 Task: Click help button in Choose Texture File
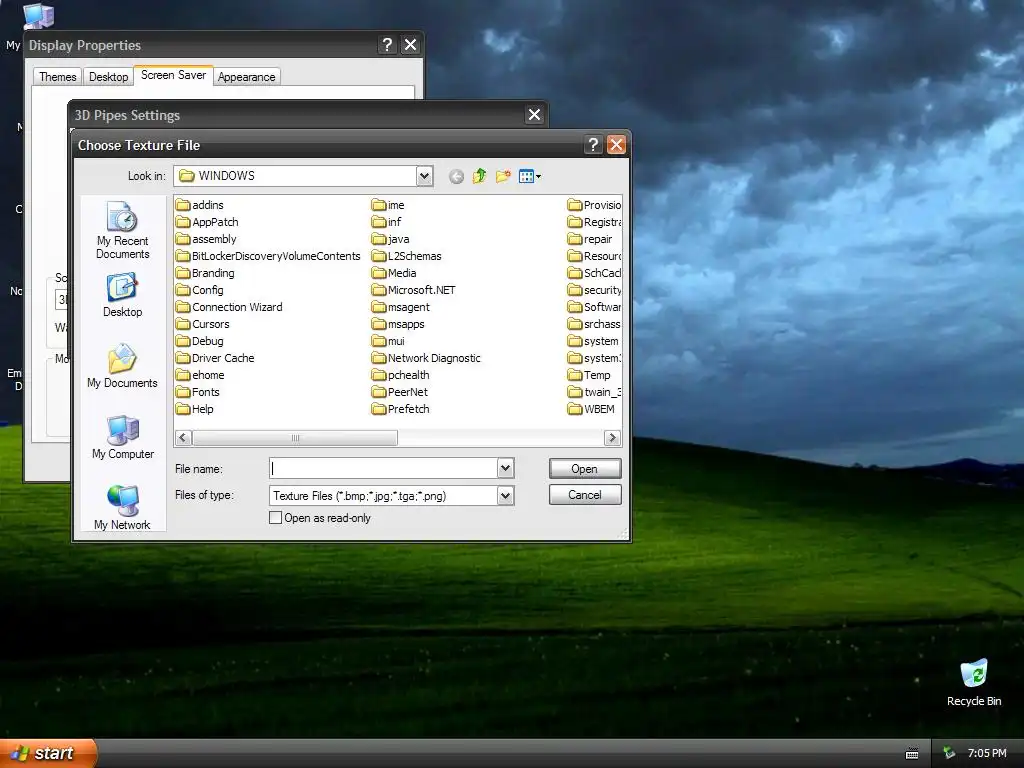593,145
